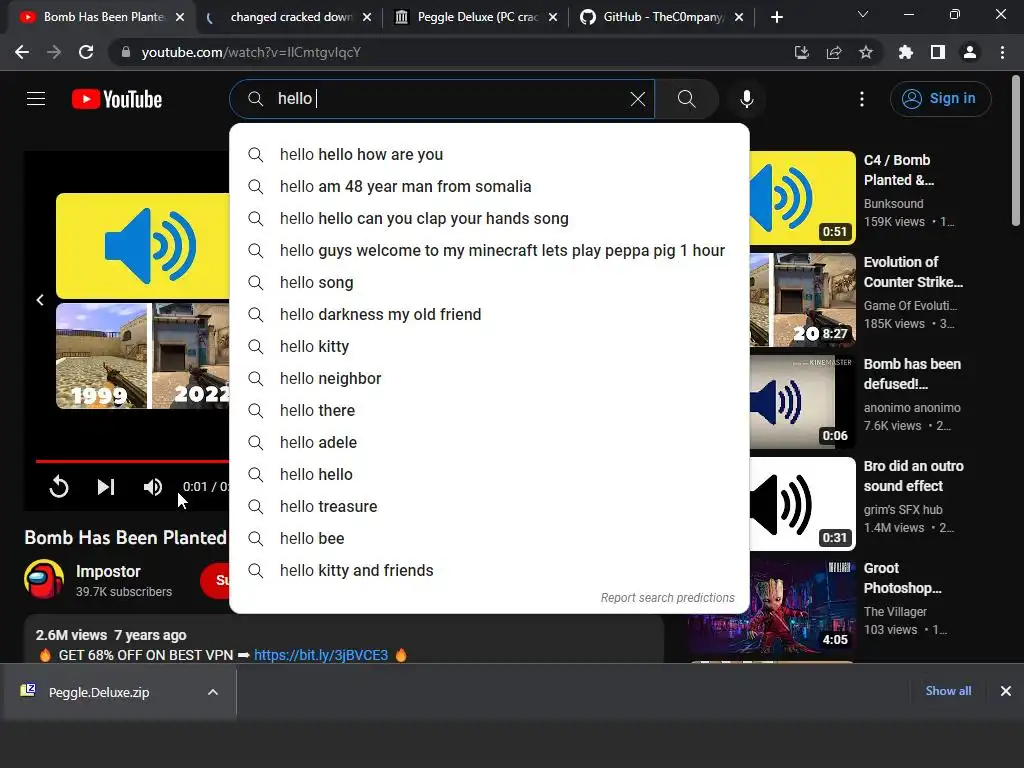Pick the 'hello treasure' suggestion

point(489,506)
